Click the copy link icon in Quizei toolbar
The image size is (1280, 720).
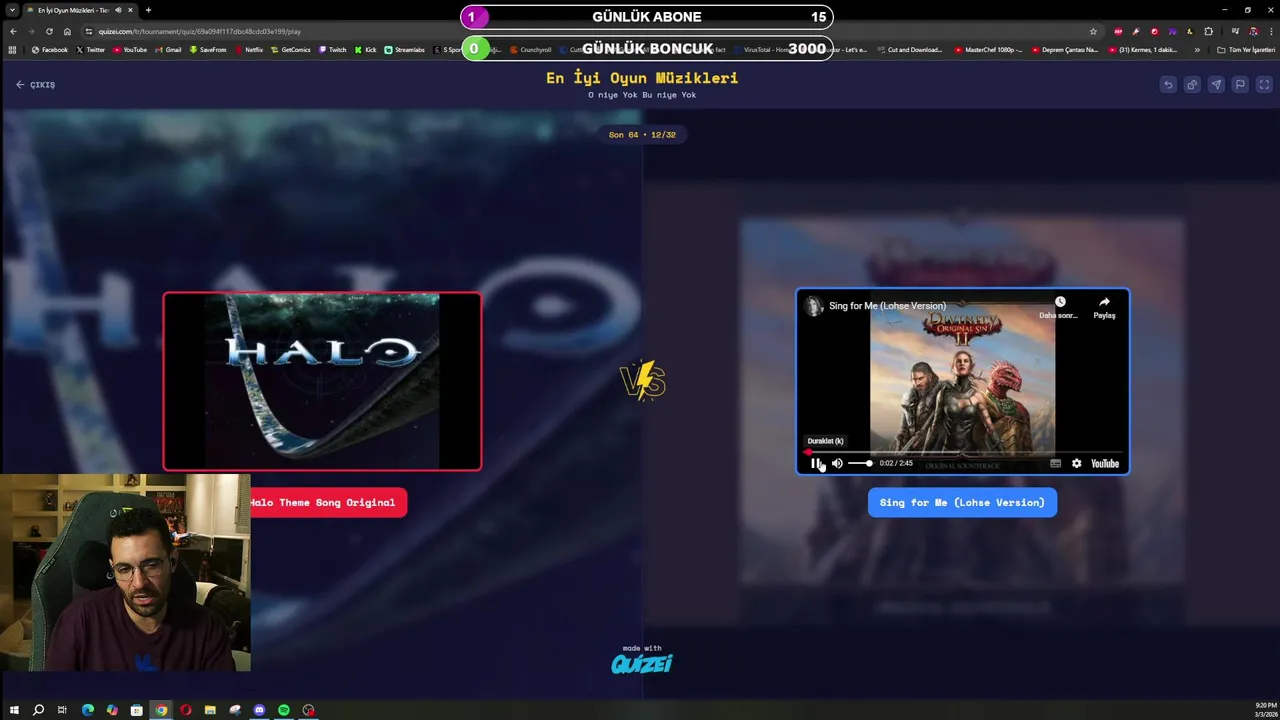(1192, 85)
